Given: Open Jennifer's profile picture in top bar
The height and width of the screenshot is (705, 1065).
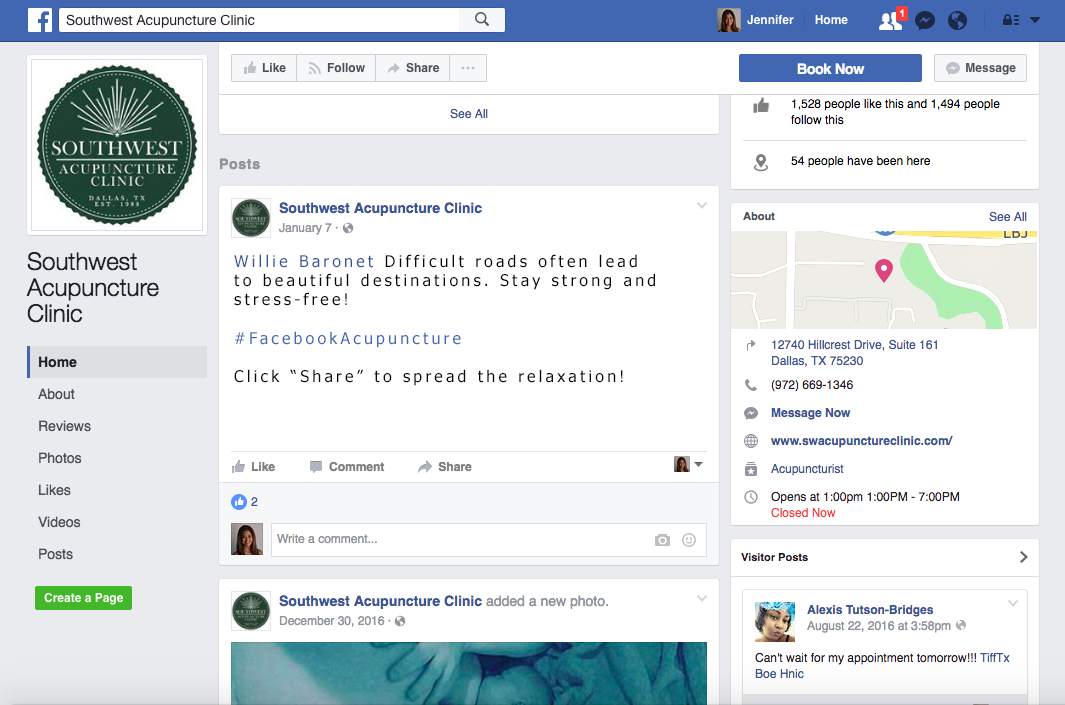Looking at the screenshot, I should (729, 20).
